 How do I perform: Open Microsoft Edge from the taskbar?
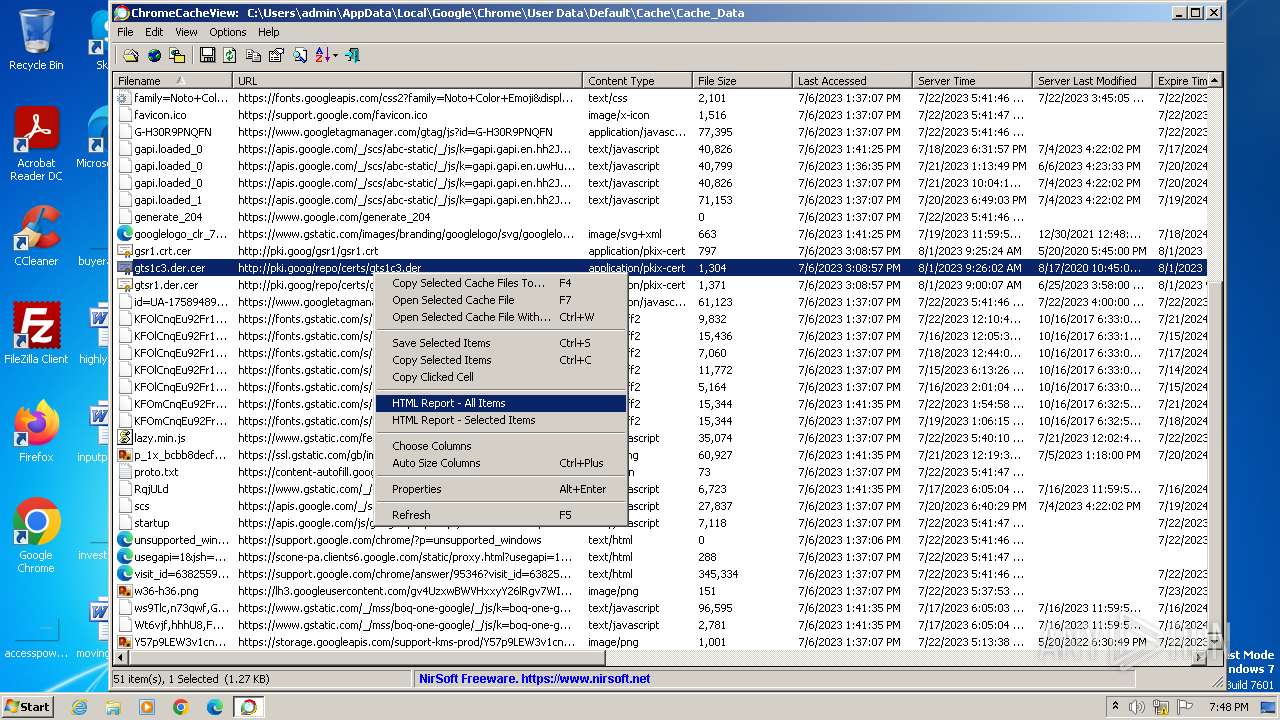215,707
